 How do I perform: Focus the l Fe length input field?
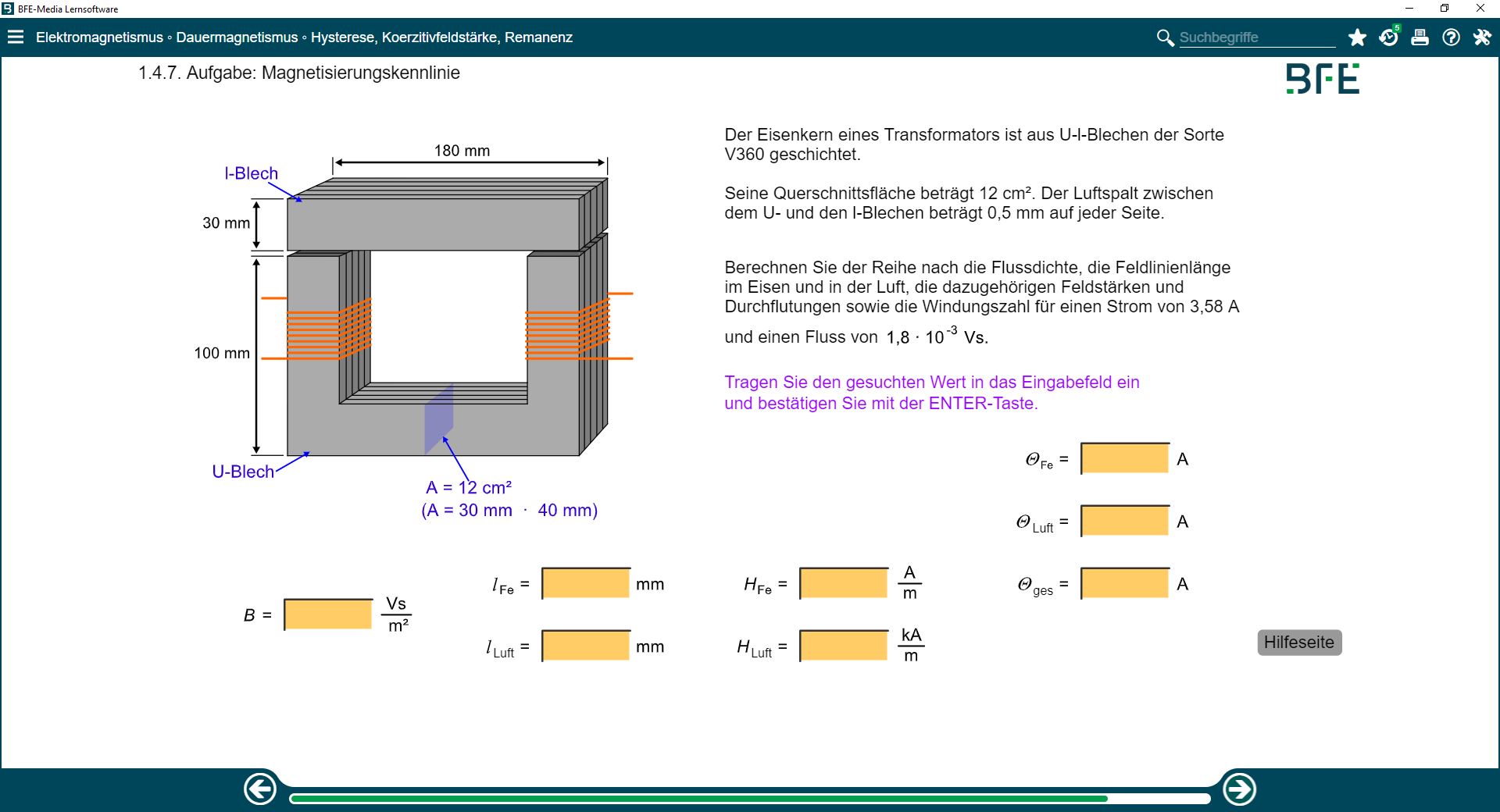(586, 583)
